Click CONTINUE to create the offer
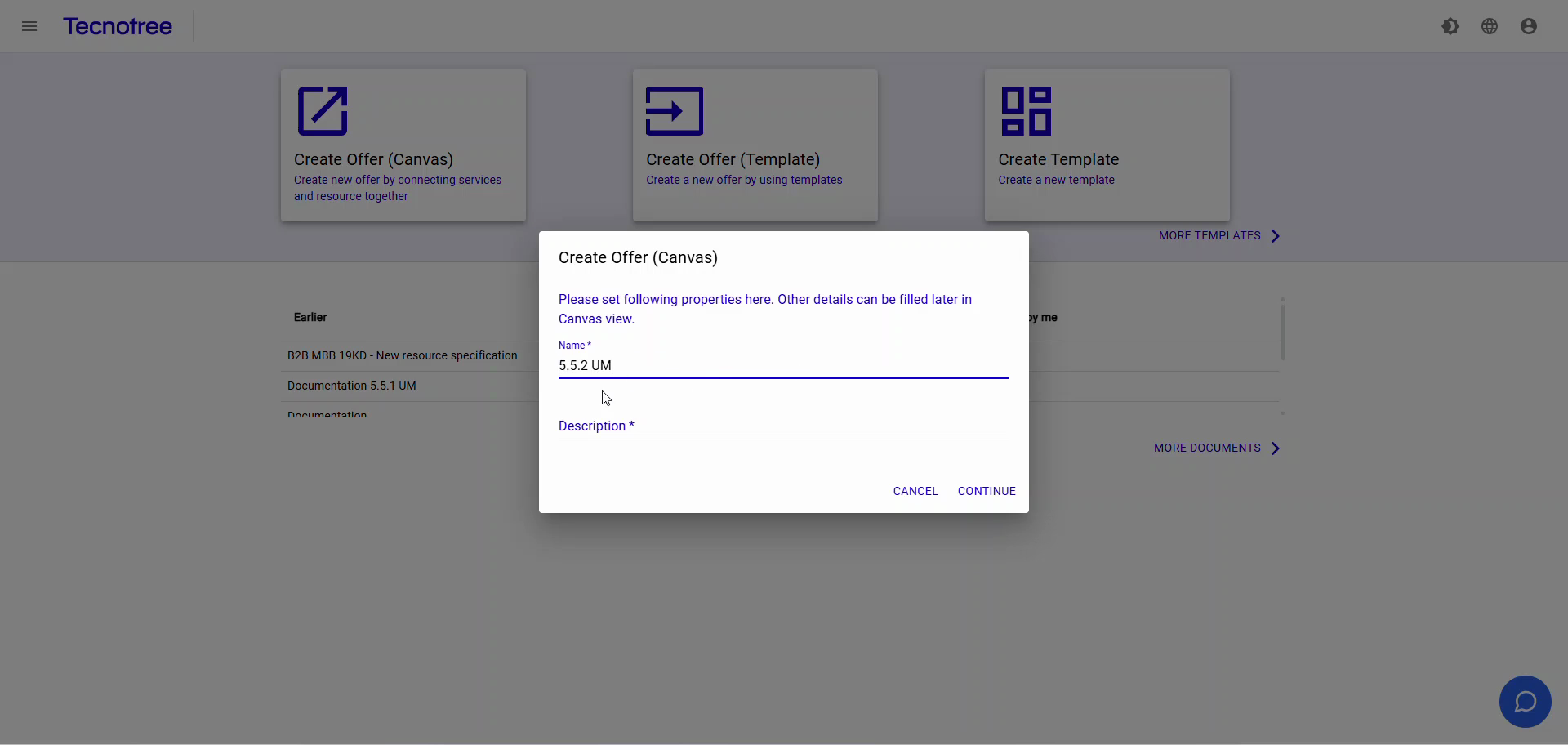Viewport: 1568px width, 745px height. [987, 490]
